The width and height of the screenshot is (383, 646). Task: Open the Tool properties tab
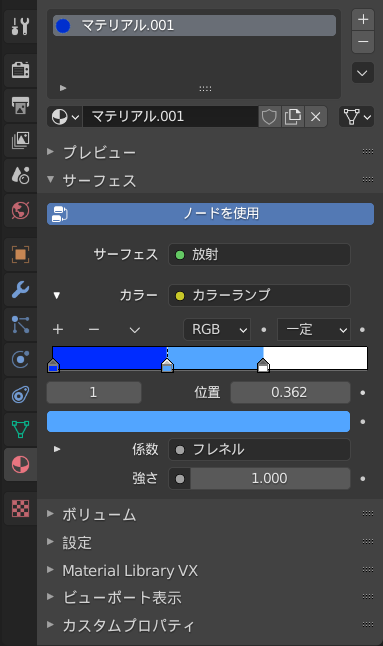pyautogui.click(x=20, y=26)
